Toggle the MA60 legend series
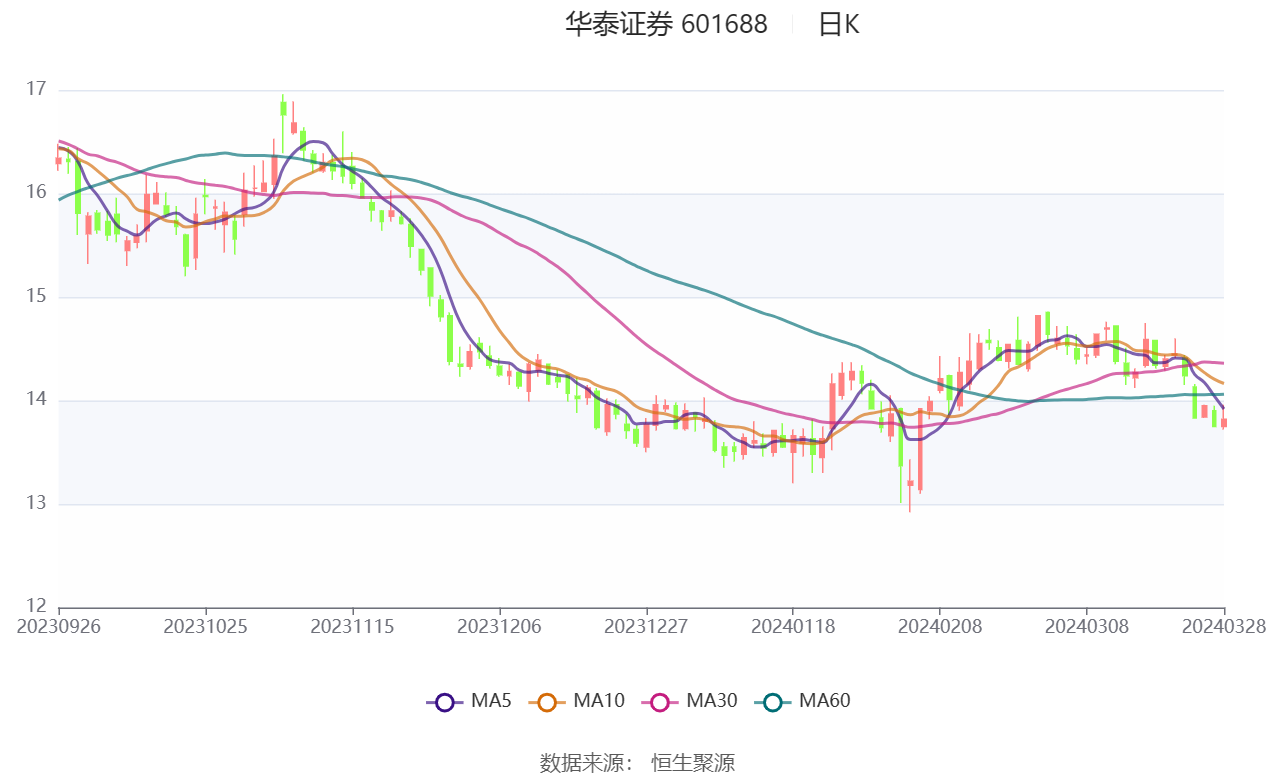This screenshot has height=775, width=1275. pos(802,701)
